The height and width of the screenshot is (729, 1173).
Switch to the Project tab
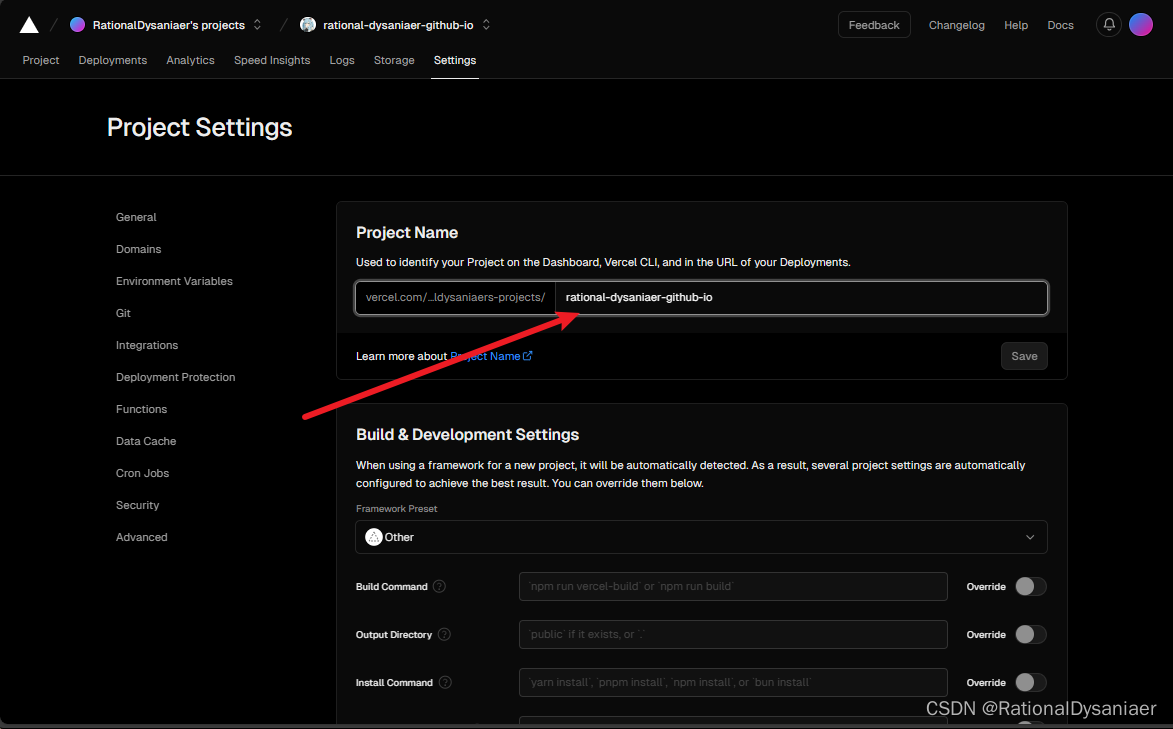[40, 60]
